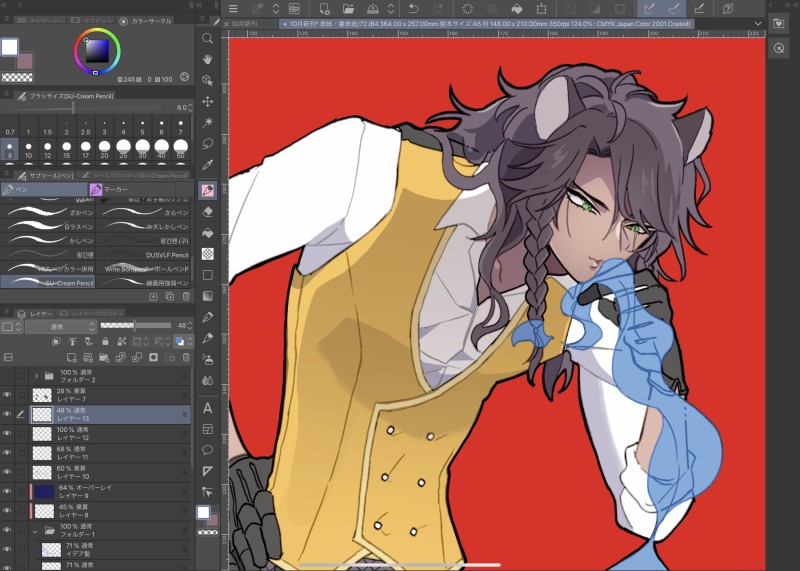The height and width of the screenshot is (571, 800).
Task: Collapse フォルダー 1 folder chevron
Action: coord(35,531)
